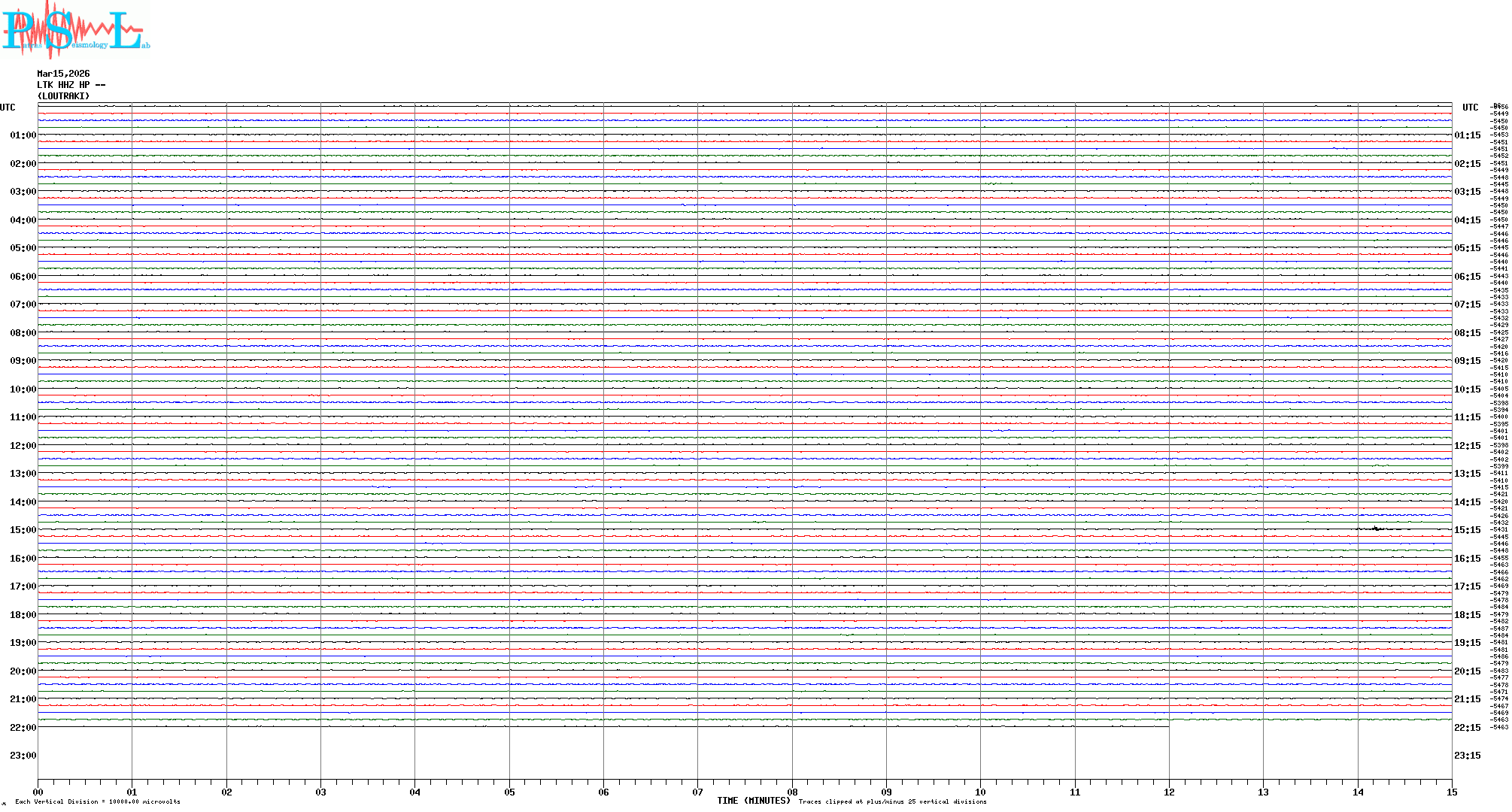
Task: Click the LTK HHZ HP station code text
Action: point(71,85)
